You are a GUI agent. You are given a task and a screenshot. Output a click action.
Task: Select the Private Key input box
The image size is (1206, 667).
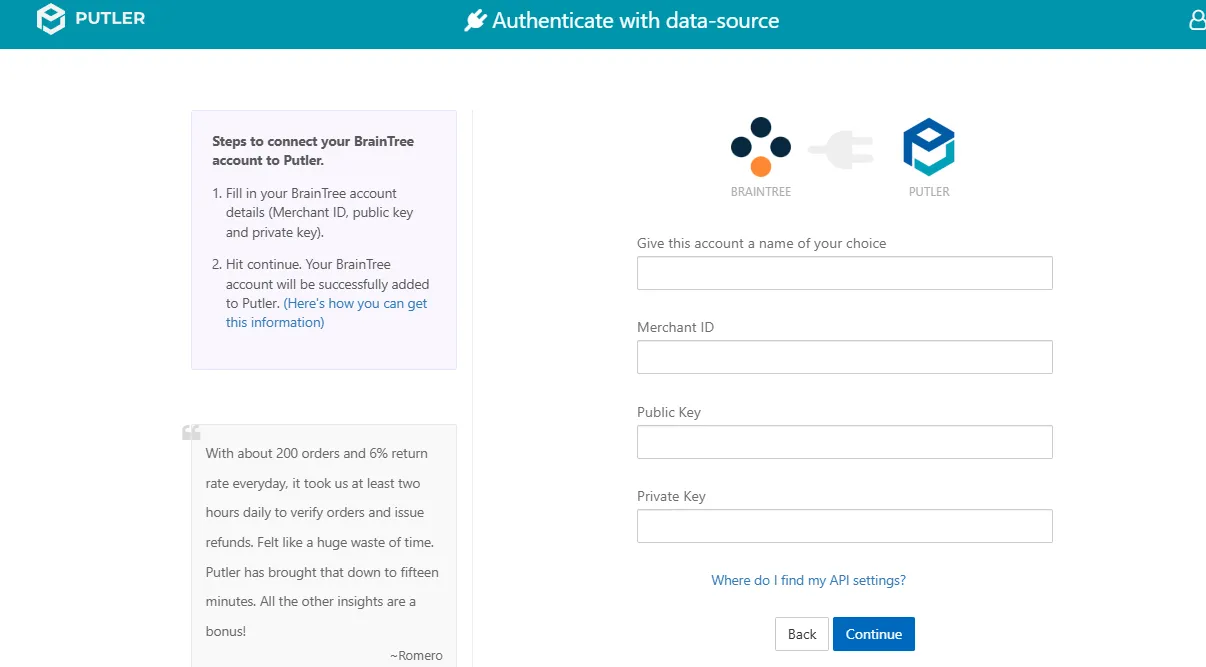point(845,526)
